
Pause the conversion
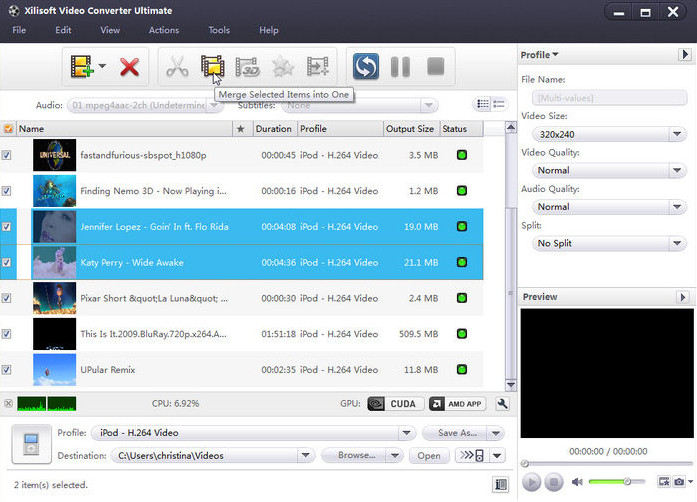point(400,67)
